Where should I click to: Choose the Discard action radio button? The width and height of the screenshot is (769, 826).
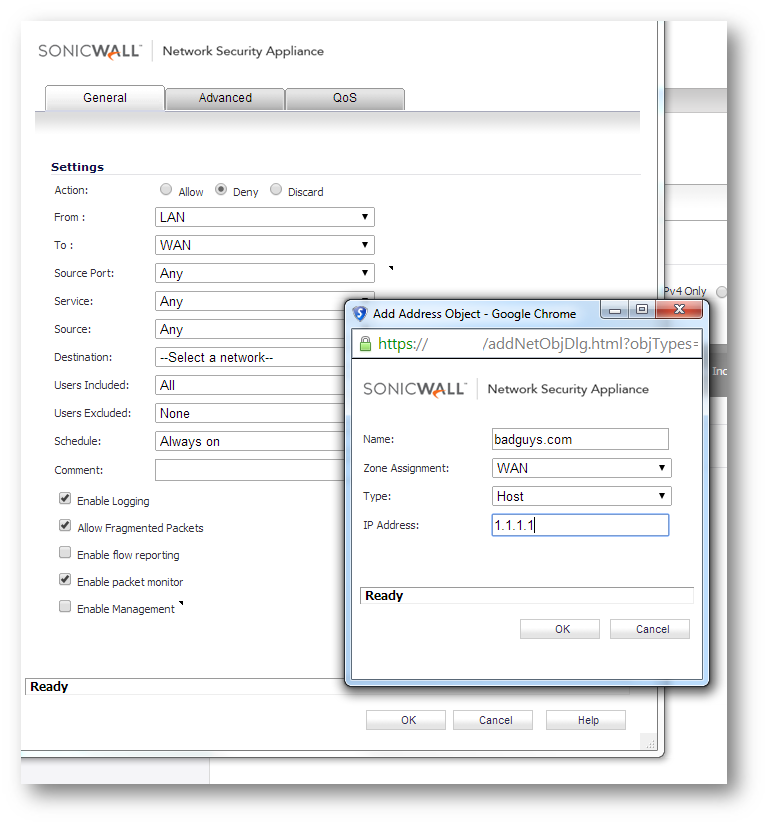(276, 191)
